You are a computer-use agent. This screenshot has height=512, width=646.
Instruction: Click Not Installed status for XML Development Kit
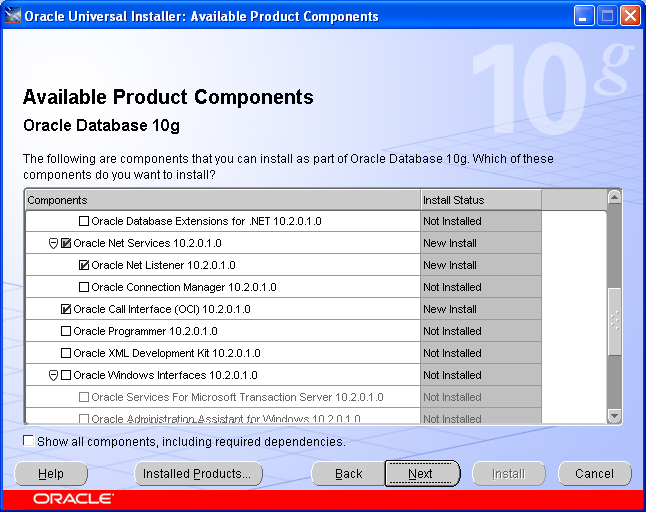click(452, 353)
